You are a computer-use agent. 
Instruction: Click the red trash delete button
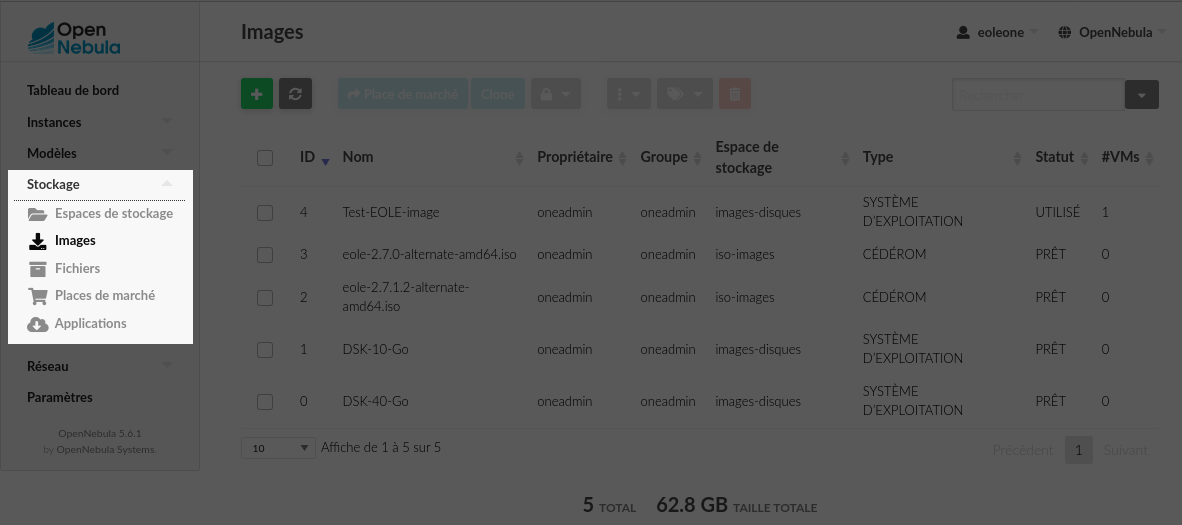[735, 94]
